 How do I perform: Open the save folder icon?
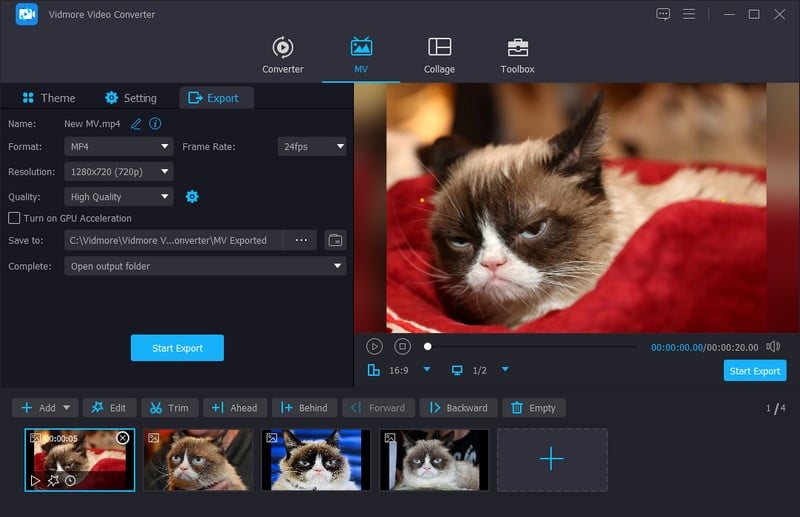tap(335, 240)
